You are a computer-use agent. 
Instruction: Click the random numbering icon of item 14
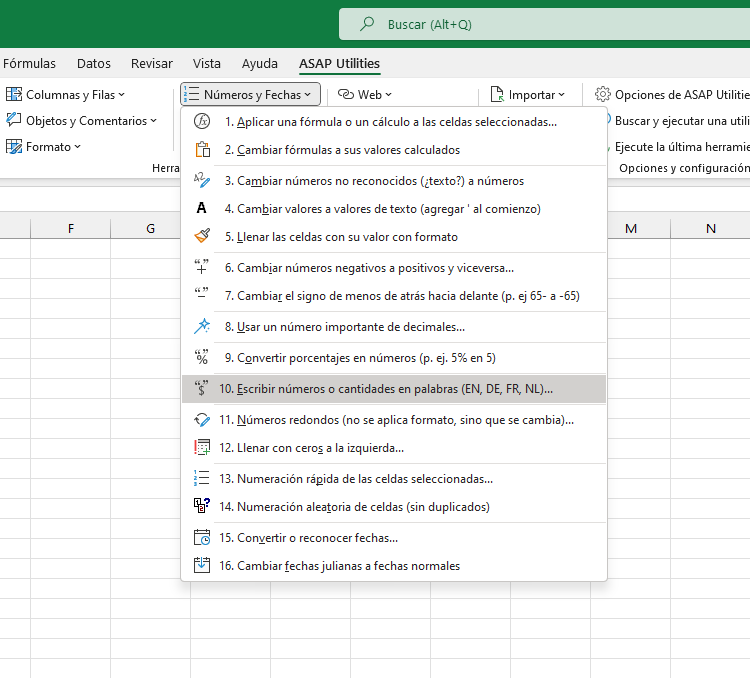[202, 506]
